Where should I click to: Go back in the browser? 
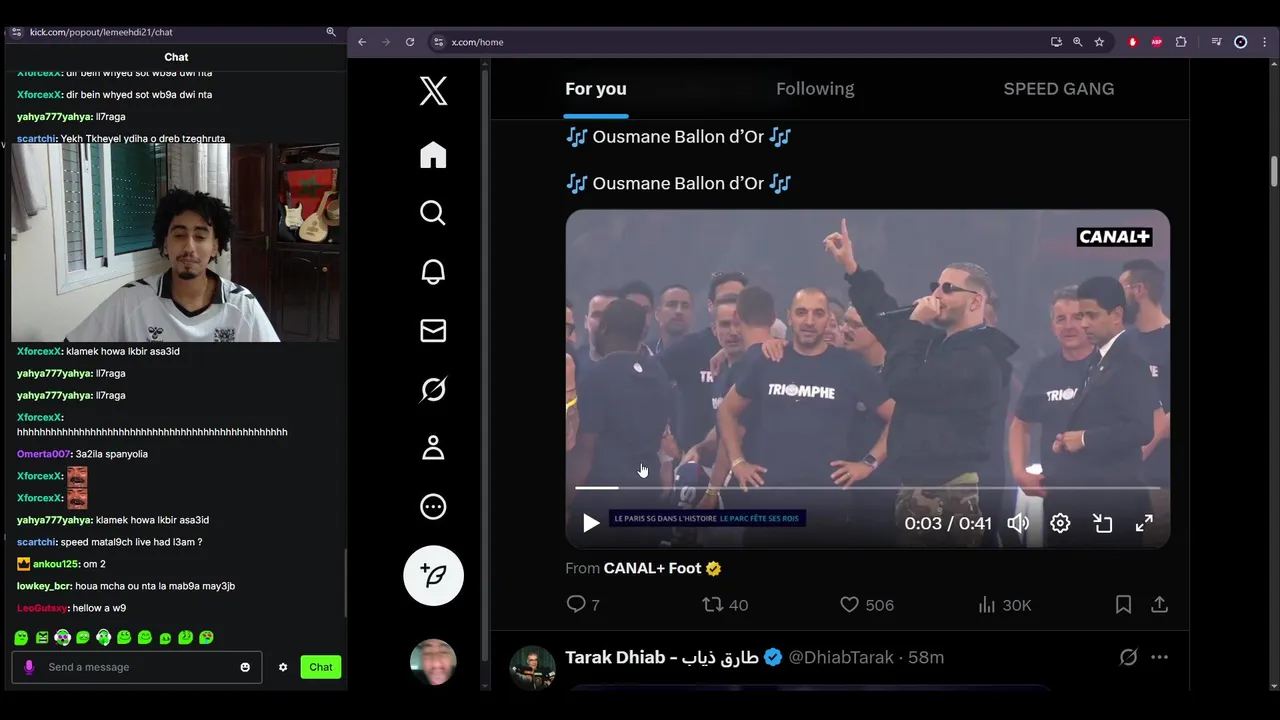tap(362, 42)
